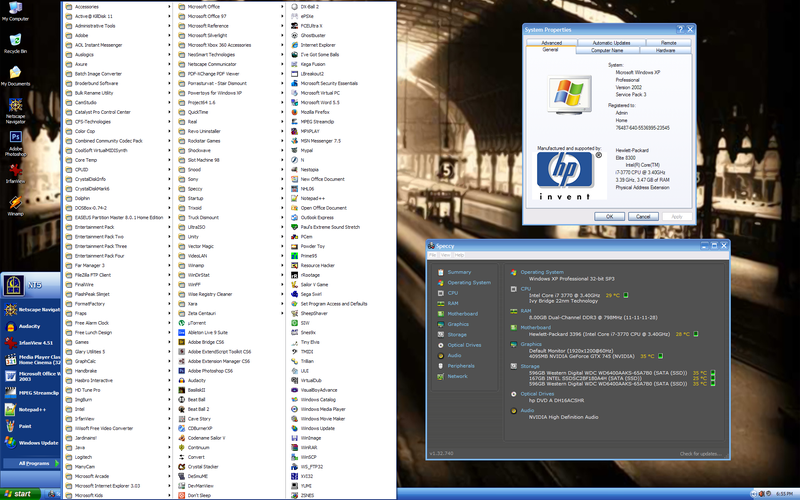Select Audio in Speccy sidebar
The image size is (800, 500).
pyautogui.click(x=454, y=356)
